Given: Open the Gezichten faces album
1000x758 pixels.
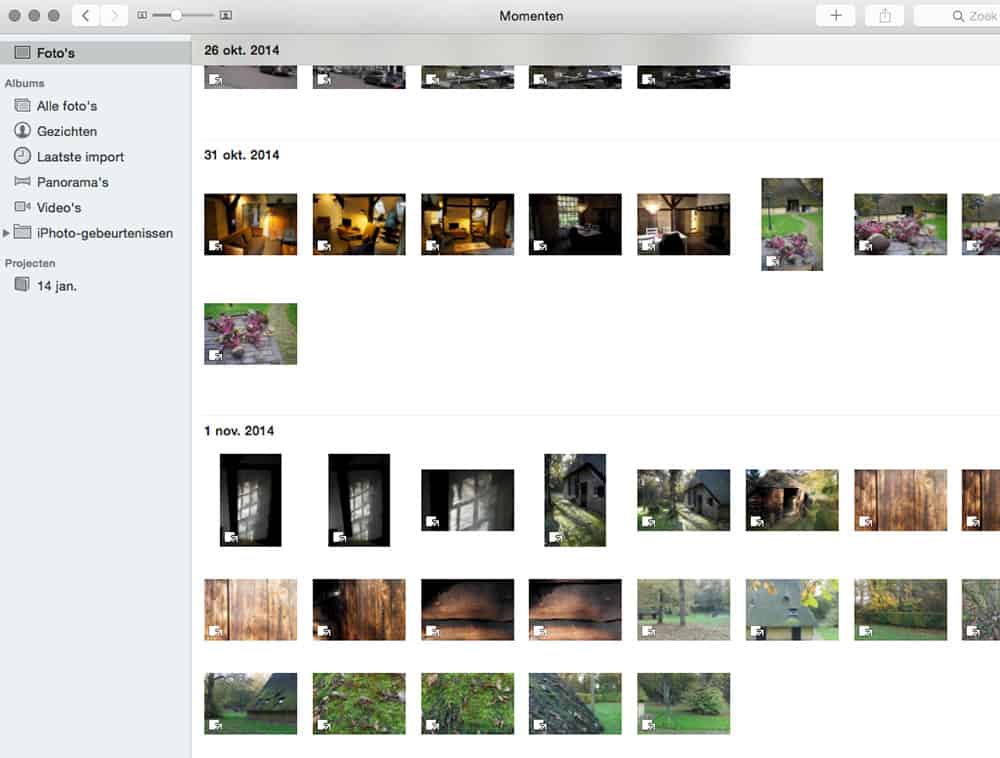Looking at the screenshot, I should click(x=66, y=131).
